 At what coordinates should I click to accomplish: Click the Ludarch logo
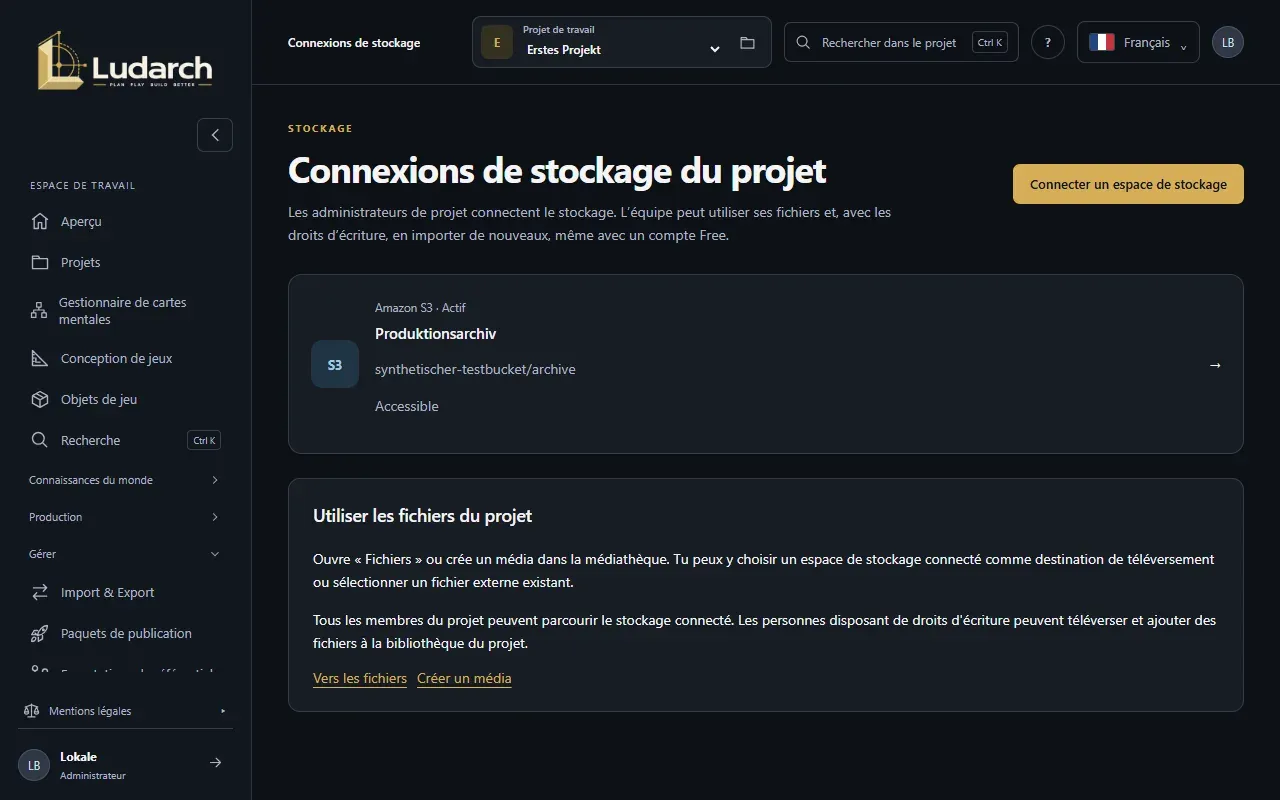click(125, 61)
